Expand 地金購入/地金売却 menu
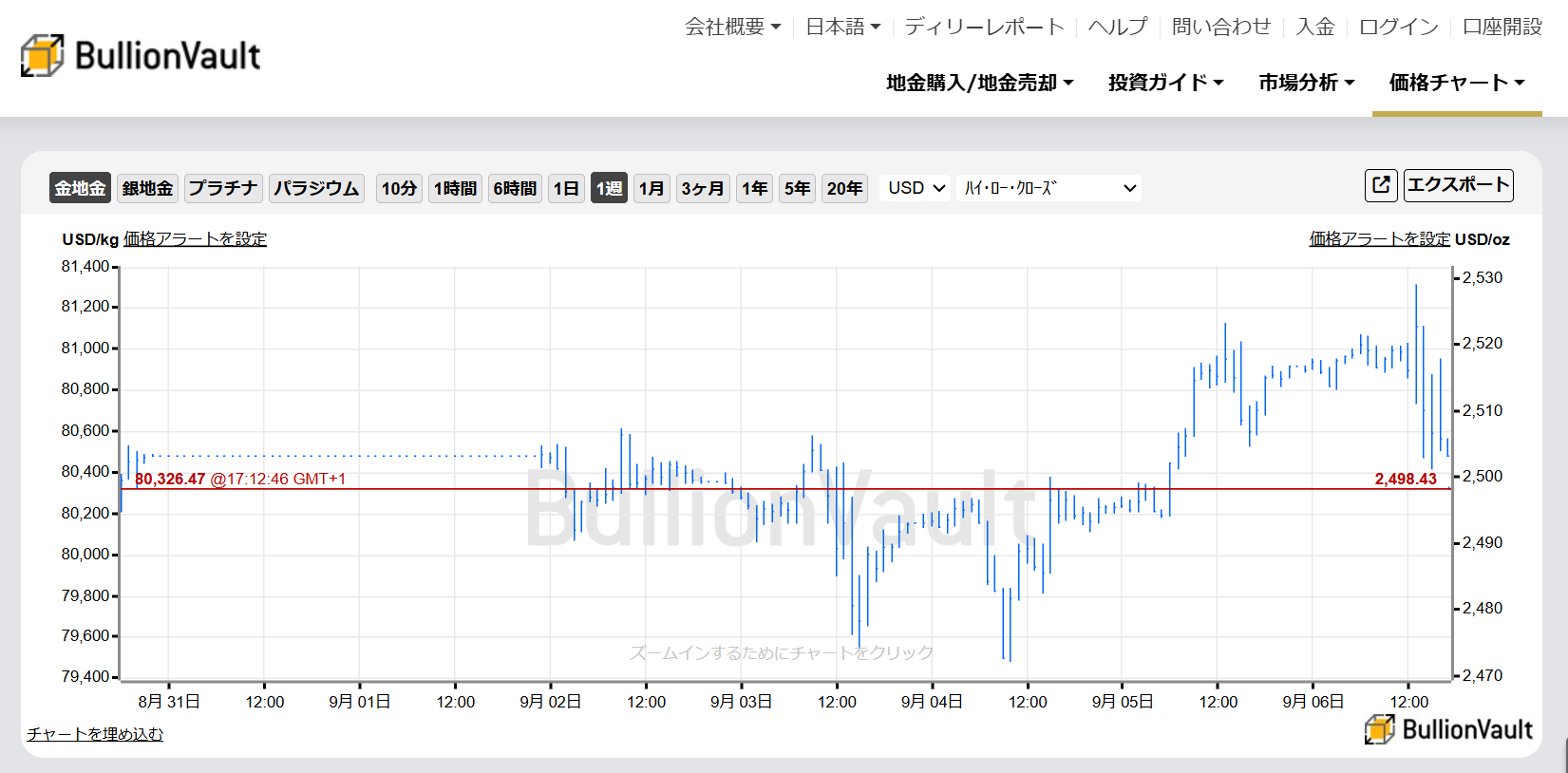Viewport: 1568px width, 773px height. 980,83
